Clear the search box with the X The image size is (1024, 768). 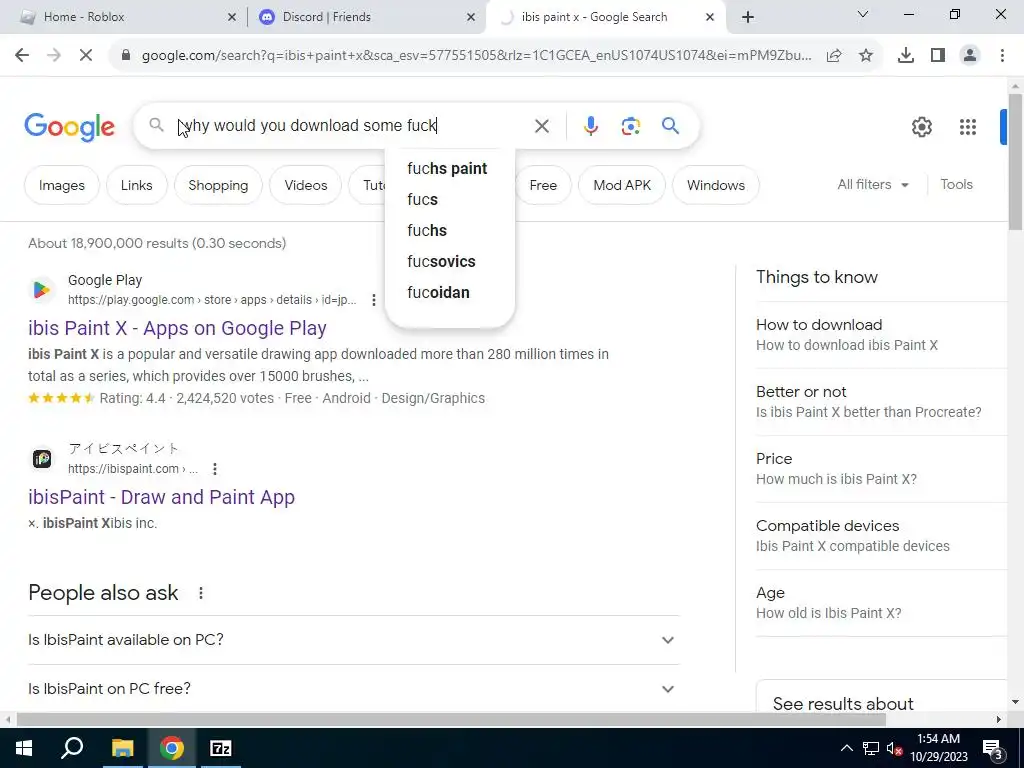coord(542,125)
